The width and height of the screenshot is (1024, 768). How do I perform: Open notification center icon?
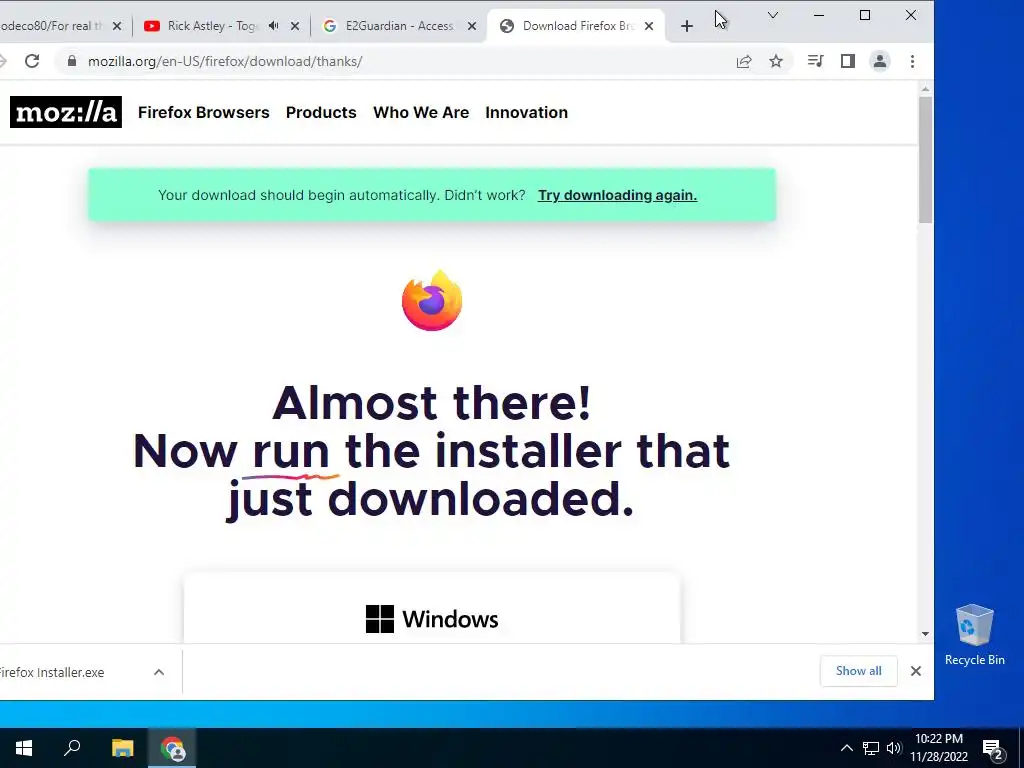tap(992, 749)
